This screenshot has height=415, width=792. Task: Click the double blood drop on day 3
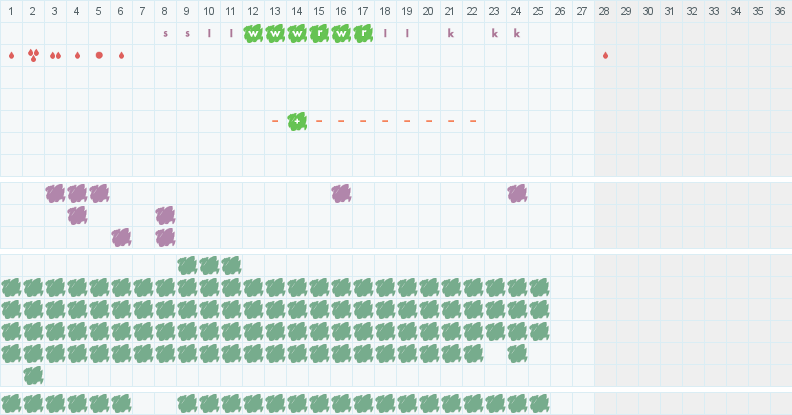(x=55, y=55)
